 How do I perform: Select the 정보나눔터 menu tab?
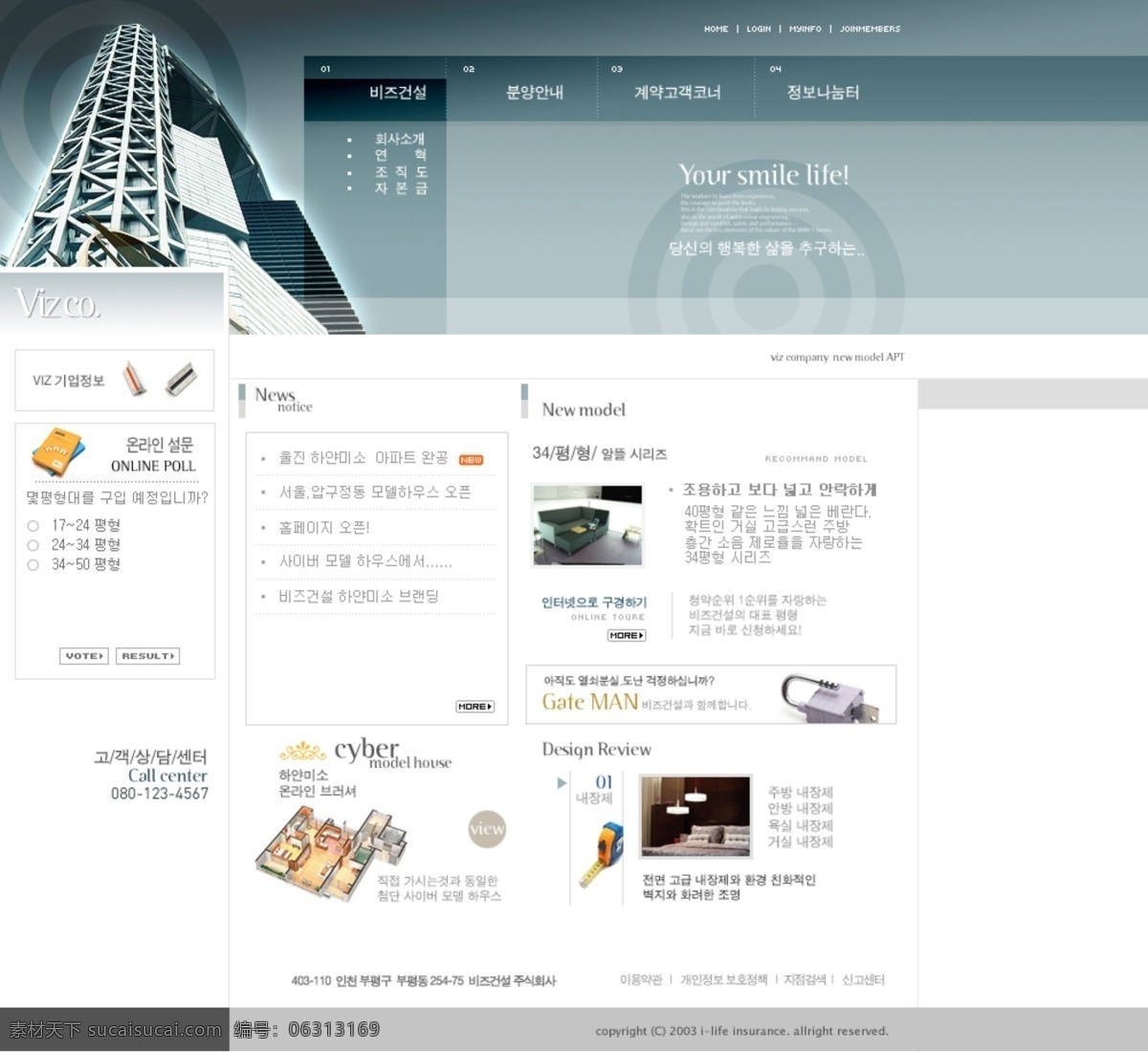click(x=823, y=92)
